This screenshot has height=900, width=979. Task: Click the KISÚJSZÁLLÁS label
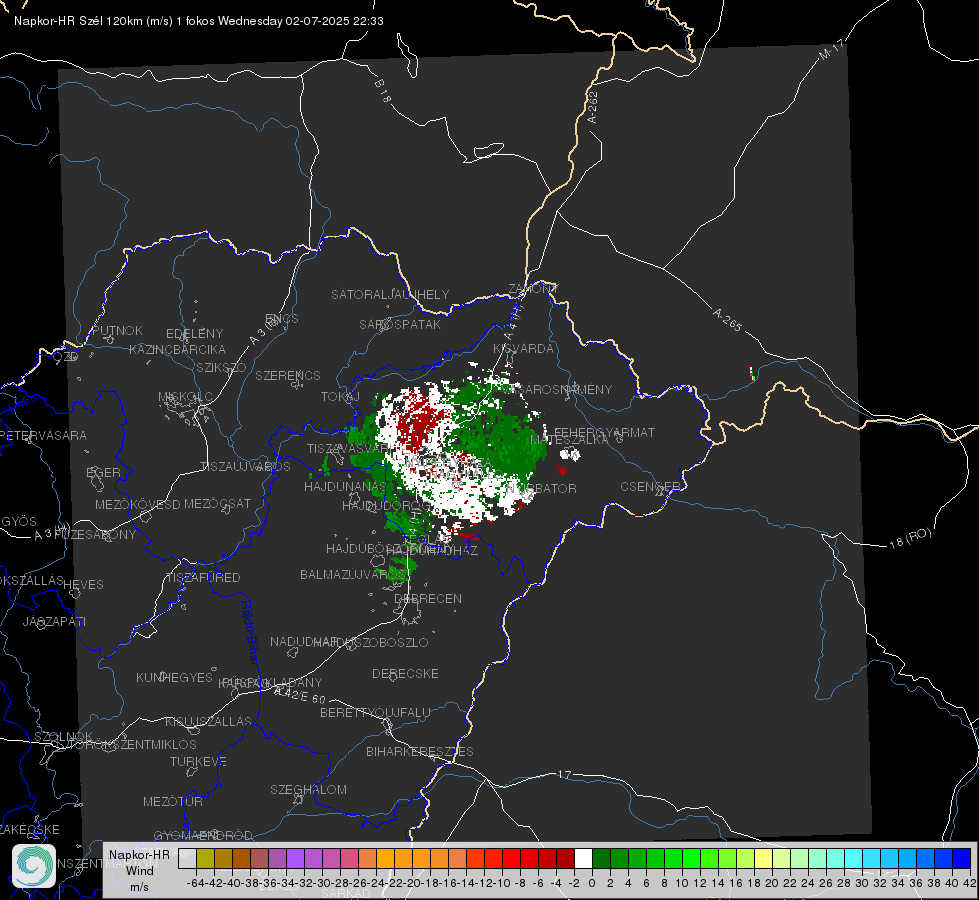208,721
